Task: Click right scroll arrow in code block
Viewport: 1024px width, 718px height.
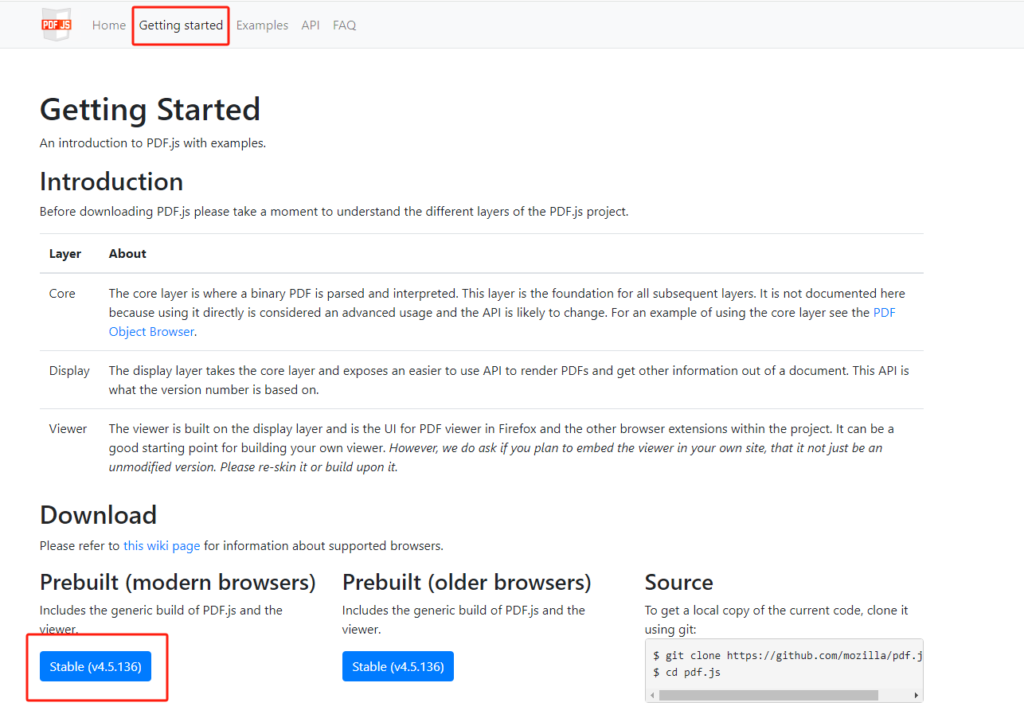Action: pos(916,694)
